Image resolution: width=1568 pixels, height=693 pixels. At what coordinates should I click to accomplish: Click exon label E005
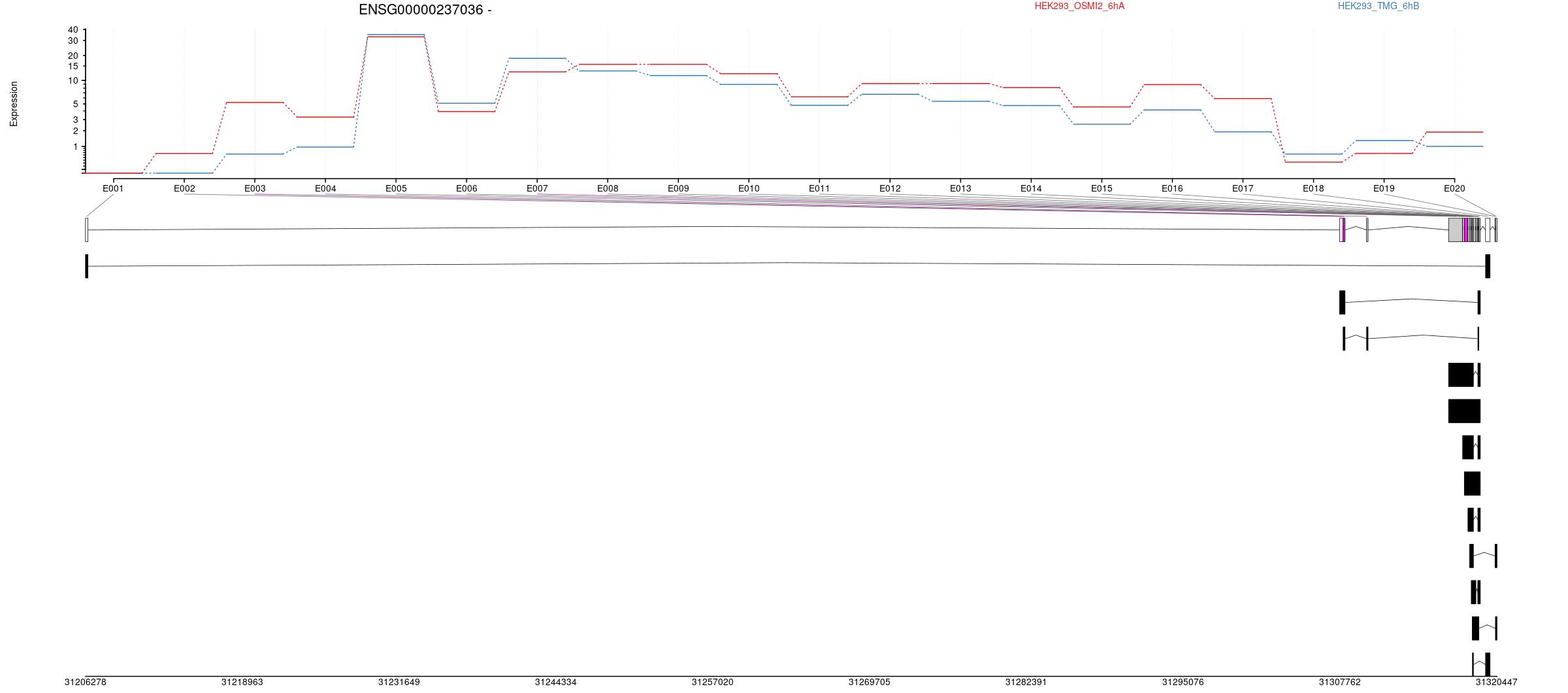tap(396, 188)
